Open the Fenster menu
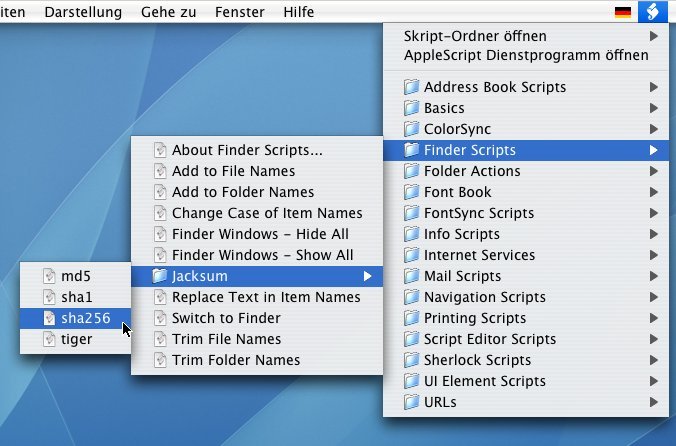 coord(240,12)
